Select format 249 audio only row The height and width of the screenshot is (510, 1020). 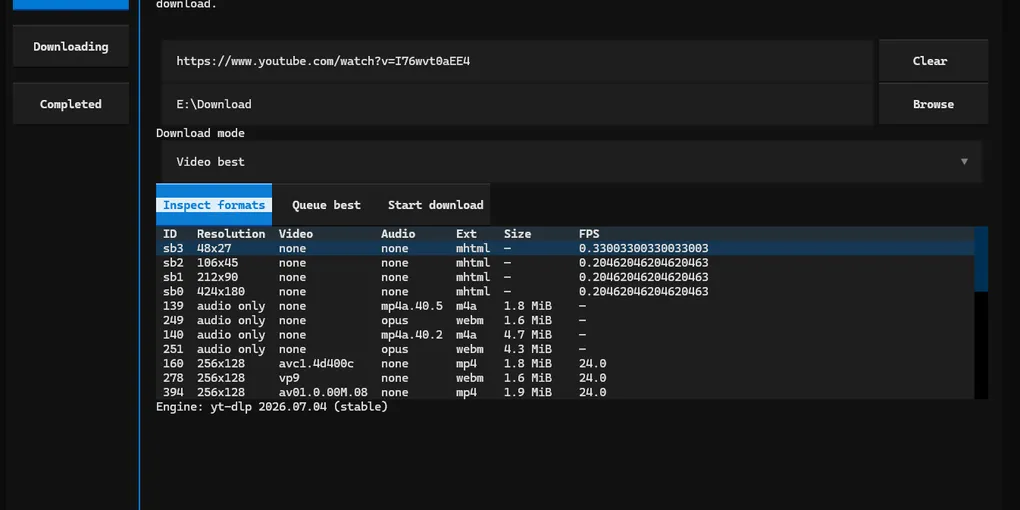click(x=565, y=320)
